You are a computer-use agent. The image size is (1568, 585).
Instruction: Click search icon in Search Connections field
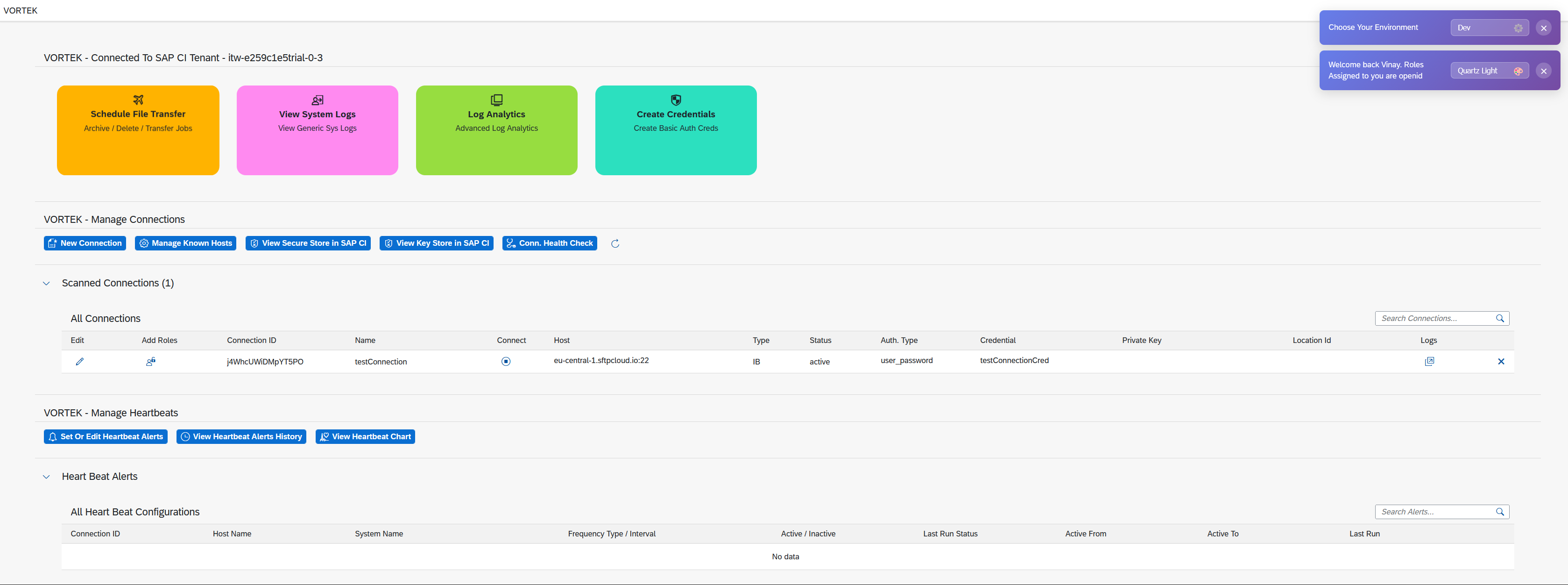(x=1500, y=318)
